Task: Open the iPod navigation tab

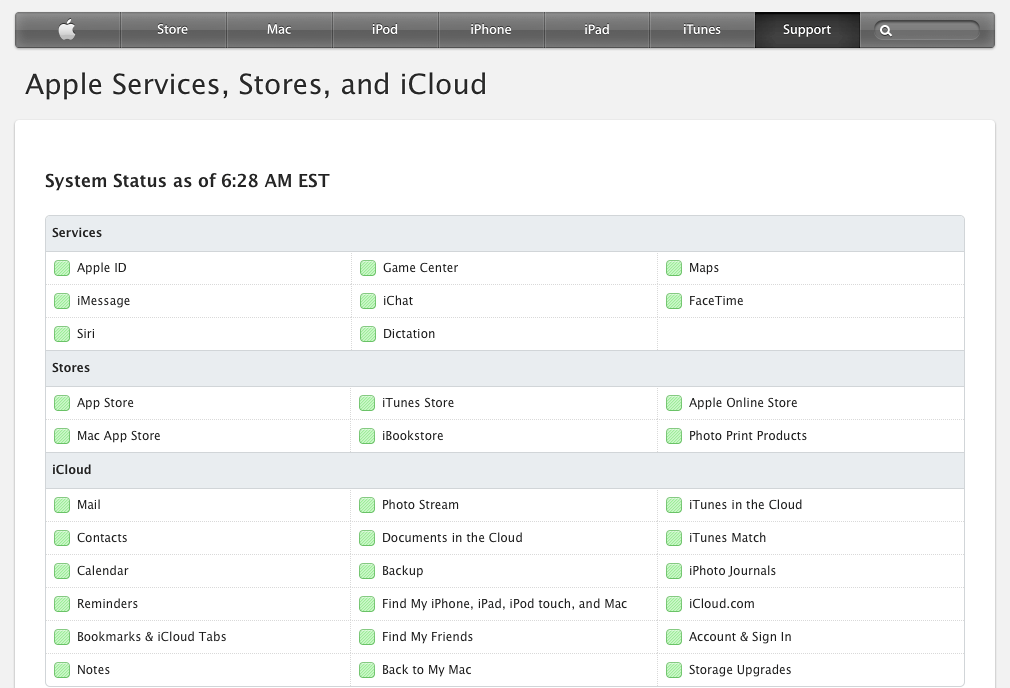Action: click(x=385, y=30)
